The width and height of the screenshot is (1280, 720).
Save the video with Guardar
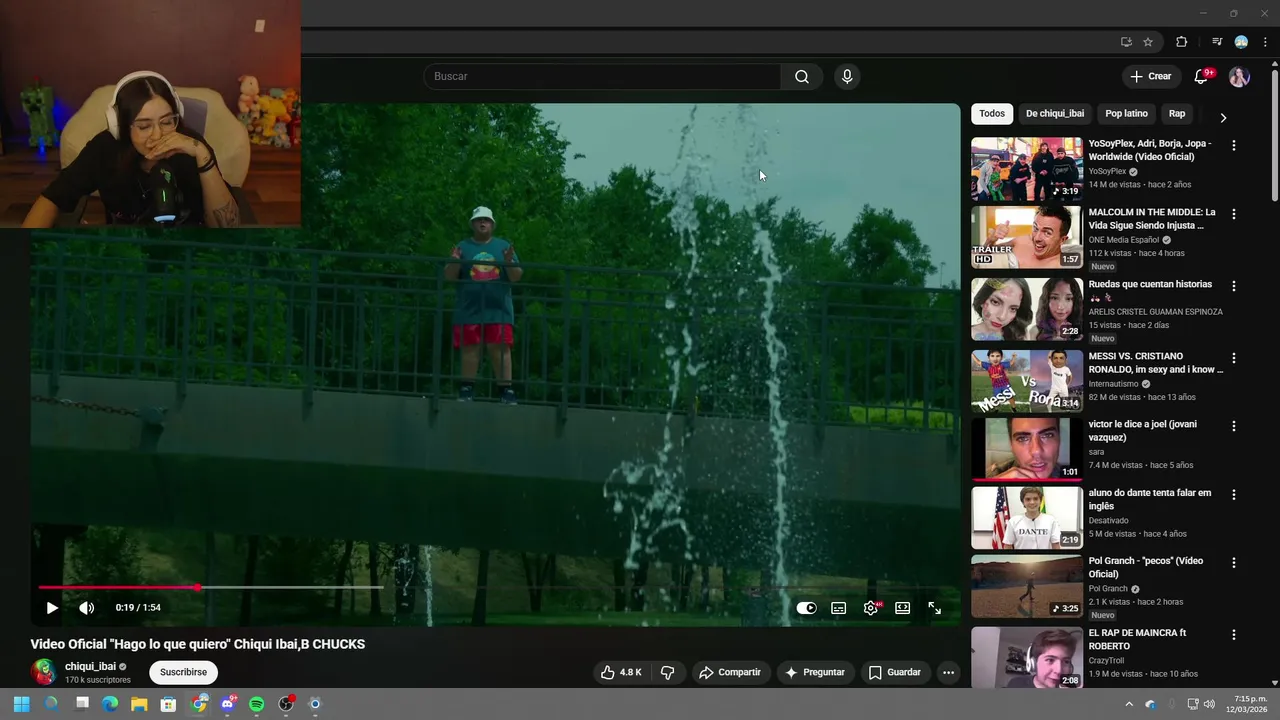(x=894, y=673)
